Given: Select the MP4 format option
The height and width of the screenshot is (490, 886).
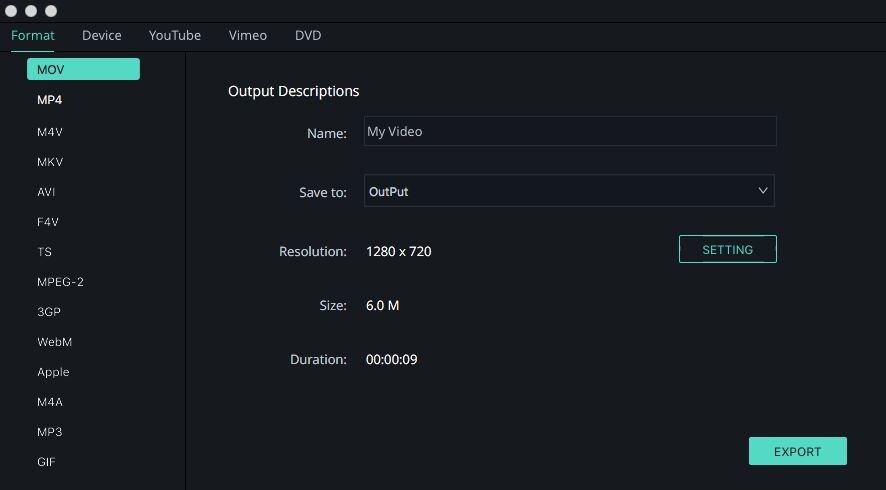Looking at the screenshot, I should tap(50, 100).
